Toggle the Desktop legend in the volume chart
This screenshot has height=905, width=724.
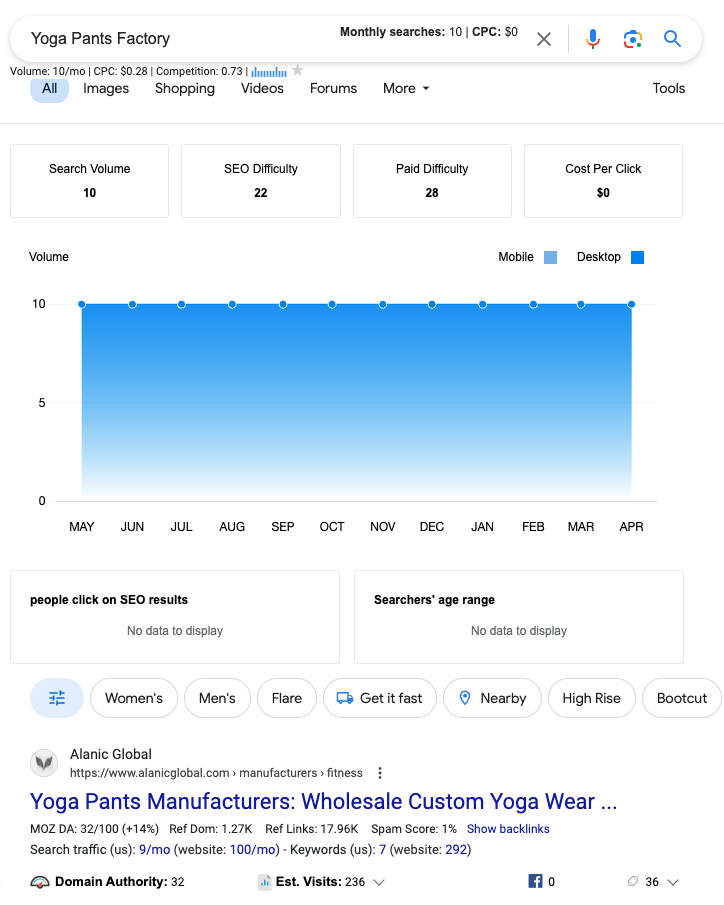click(637, 258)
